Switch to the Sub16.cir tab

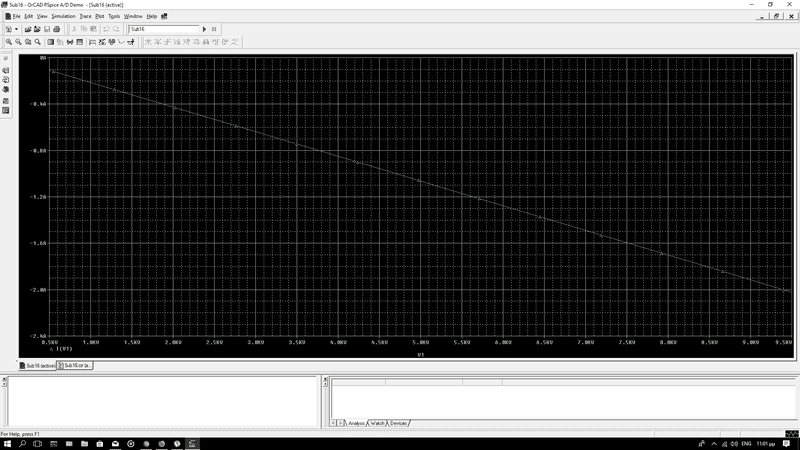(x=74, y=365)
